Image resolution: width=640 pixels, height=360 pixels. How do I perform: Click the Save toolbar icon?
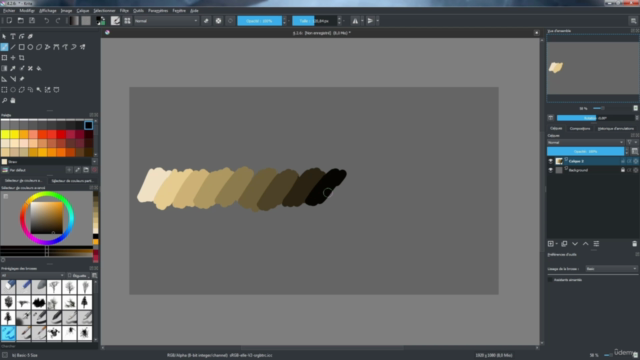(32, 21)
